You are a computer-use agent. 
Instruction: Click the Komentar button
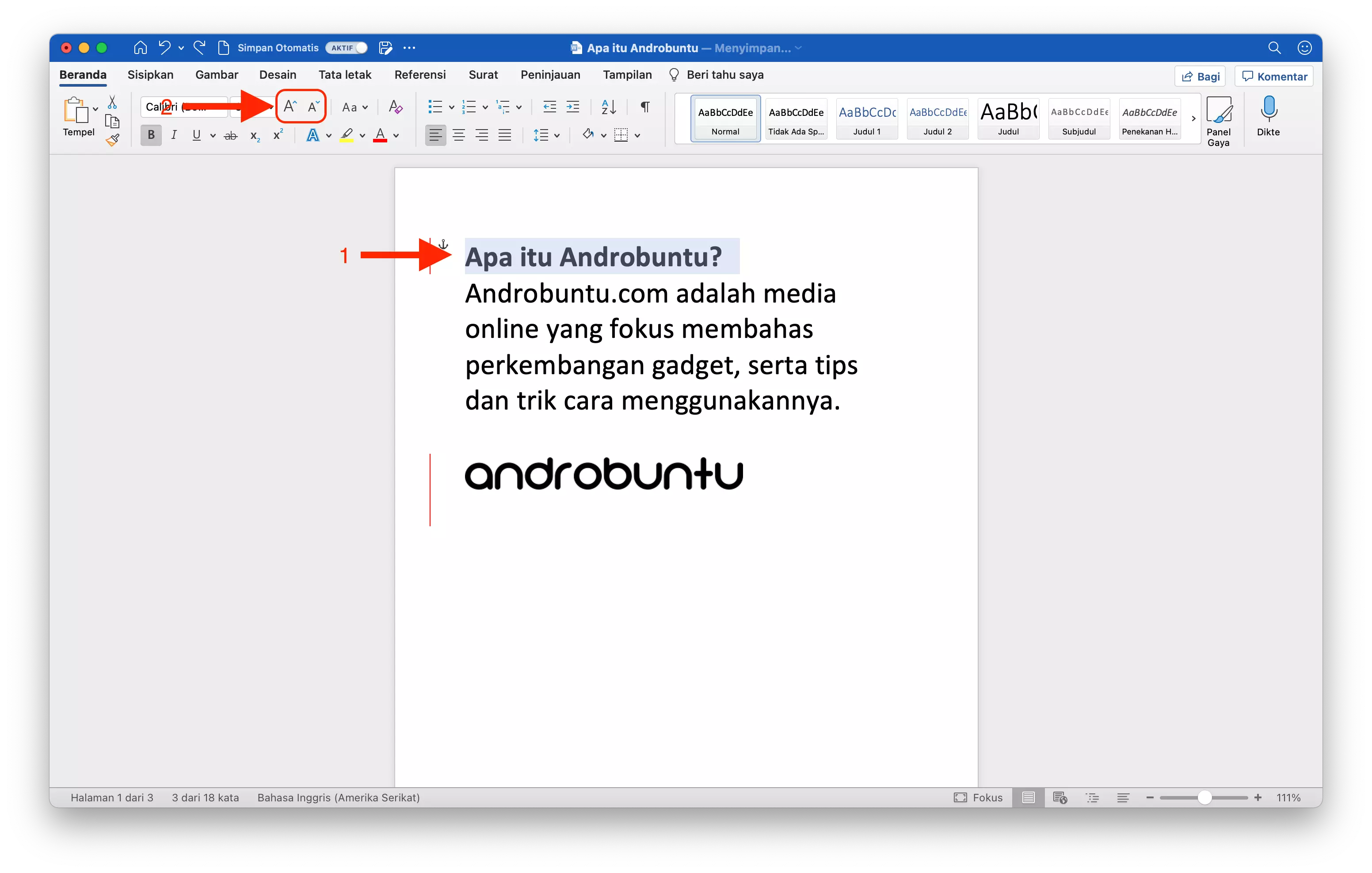click(1273, 75)
